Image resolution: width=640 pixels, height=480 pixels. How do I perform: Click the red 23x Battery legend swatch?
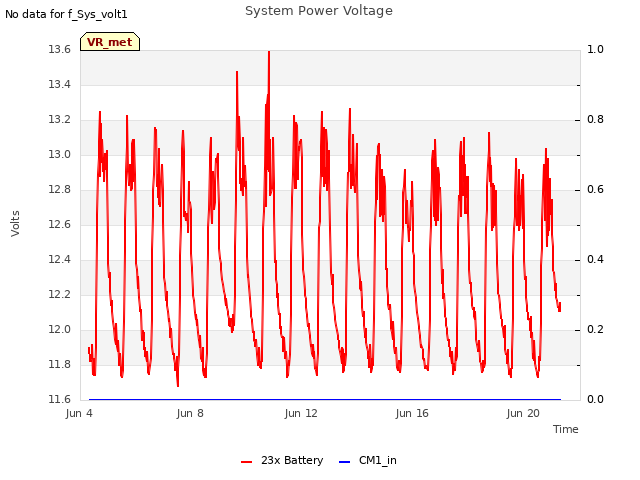(x=247, y=462)
